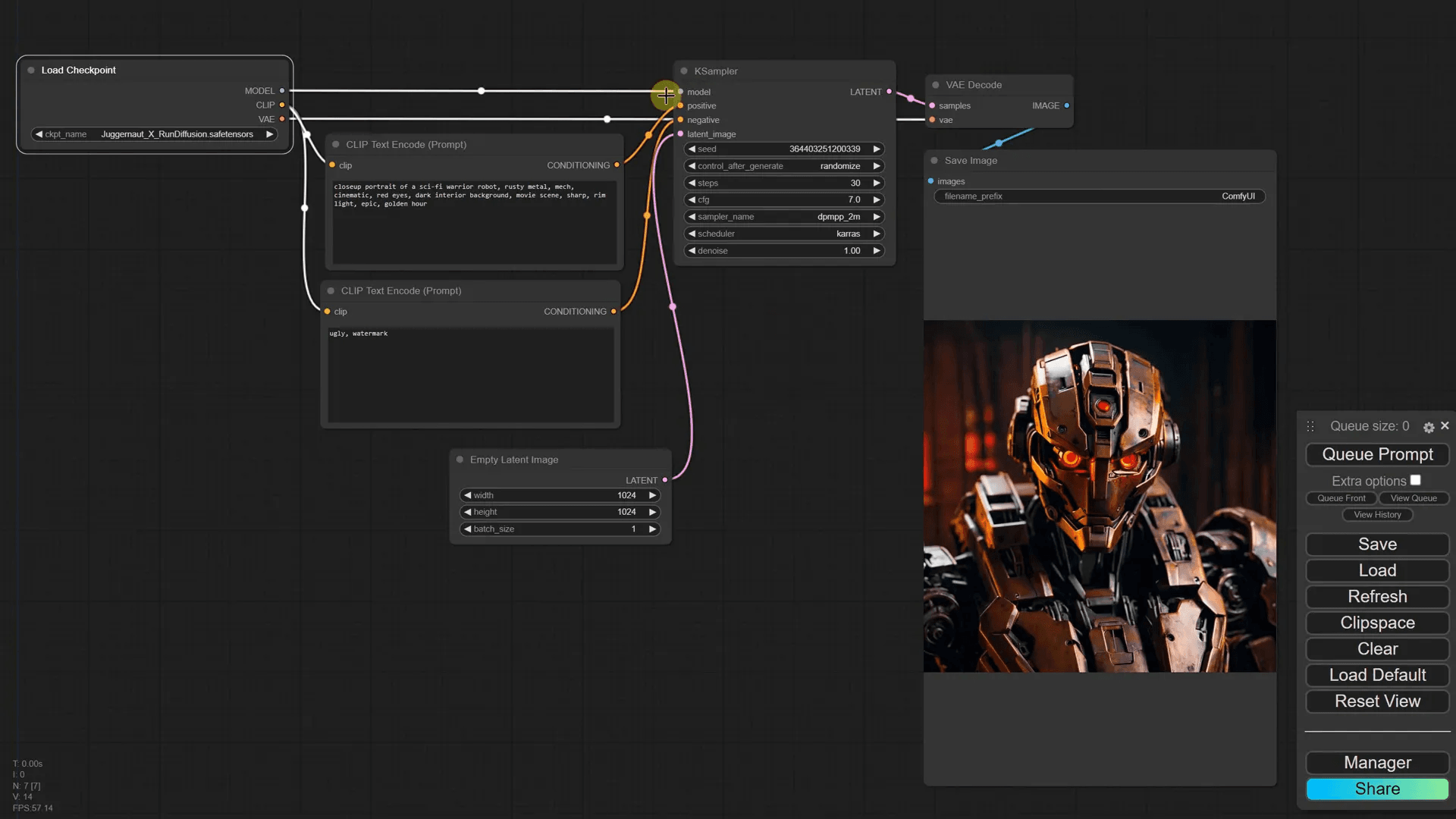Viewport: 1456px width, 819px height.
Task: Click the KSampler LATENT output socket
Action: coord(890,92)
